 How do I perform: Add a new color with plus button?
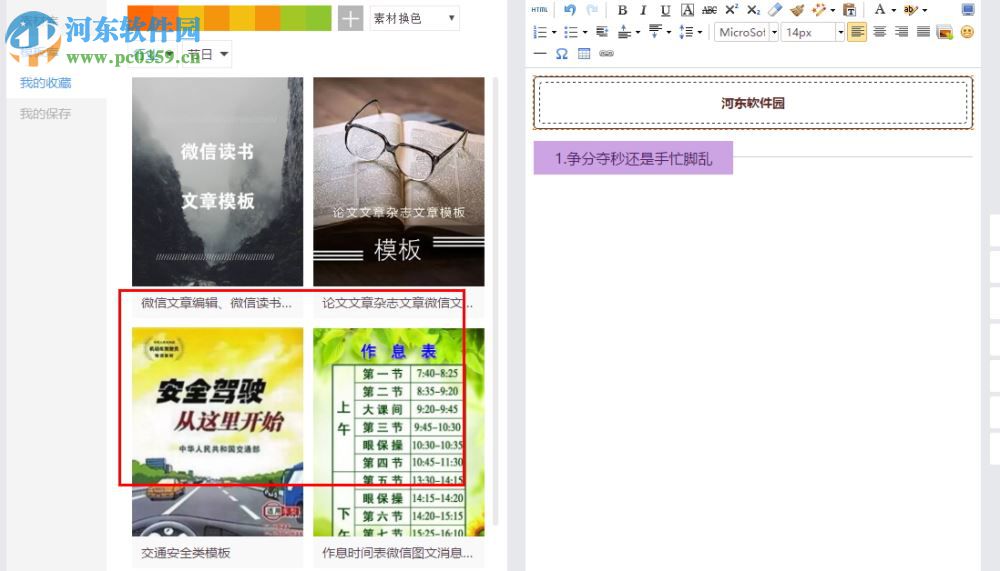(x=350, y=19)
